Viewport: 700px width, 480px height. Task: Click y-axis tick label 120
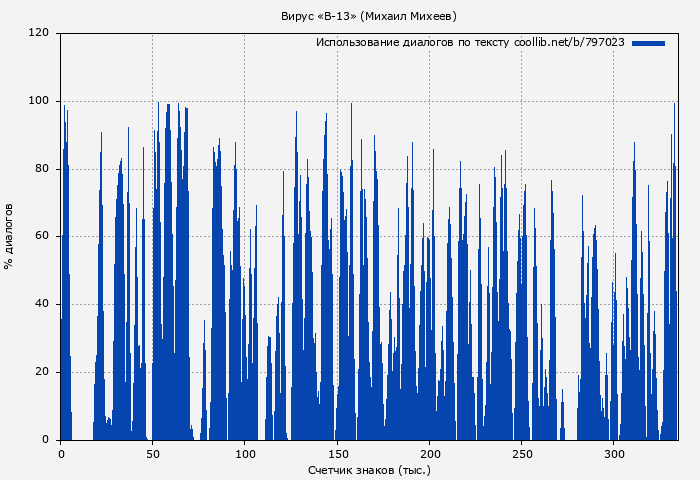click(39, 33)
